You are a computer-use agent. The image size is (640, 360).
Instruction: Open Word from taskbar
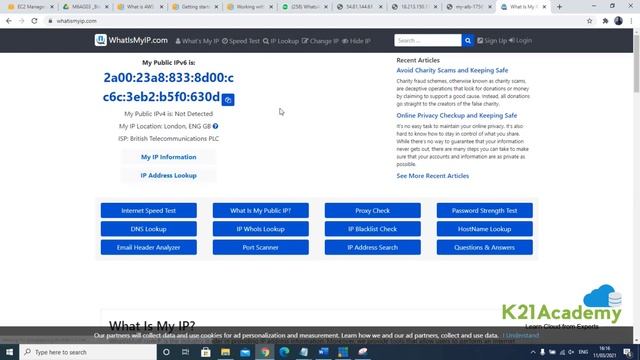324,352
